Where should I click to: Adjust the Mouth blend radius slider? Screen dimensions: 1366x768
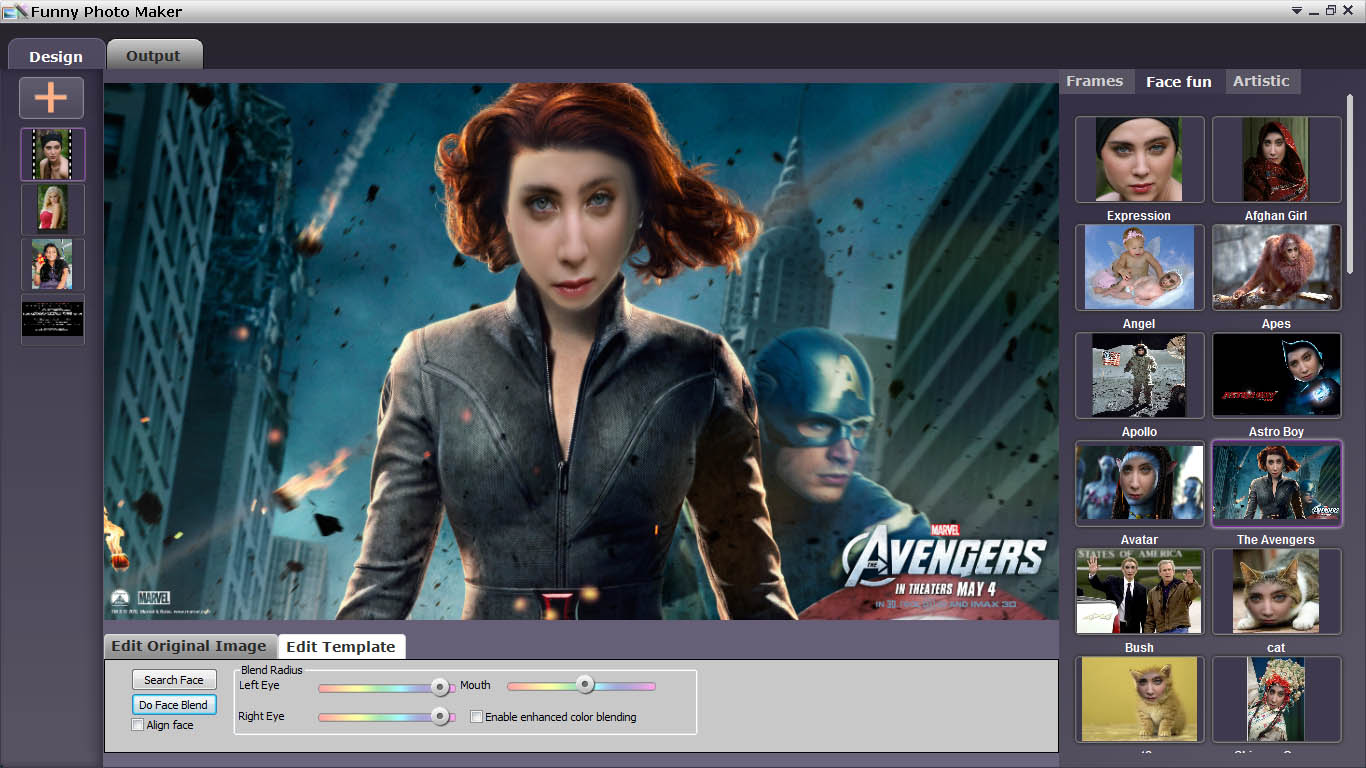(x=585, y=685)
